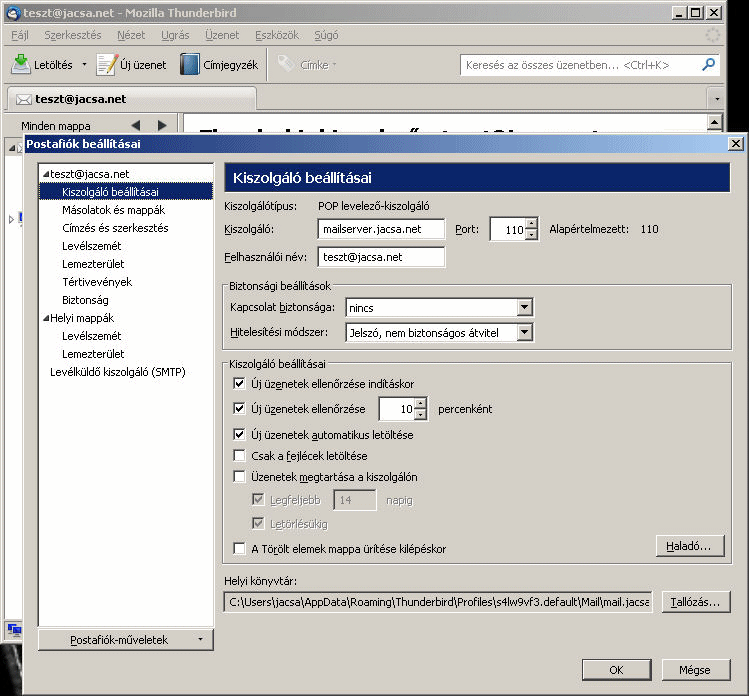Click the interval minutes value field
The width and height of the screenshot is (749, 696).
tap(396, 409)
